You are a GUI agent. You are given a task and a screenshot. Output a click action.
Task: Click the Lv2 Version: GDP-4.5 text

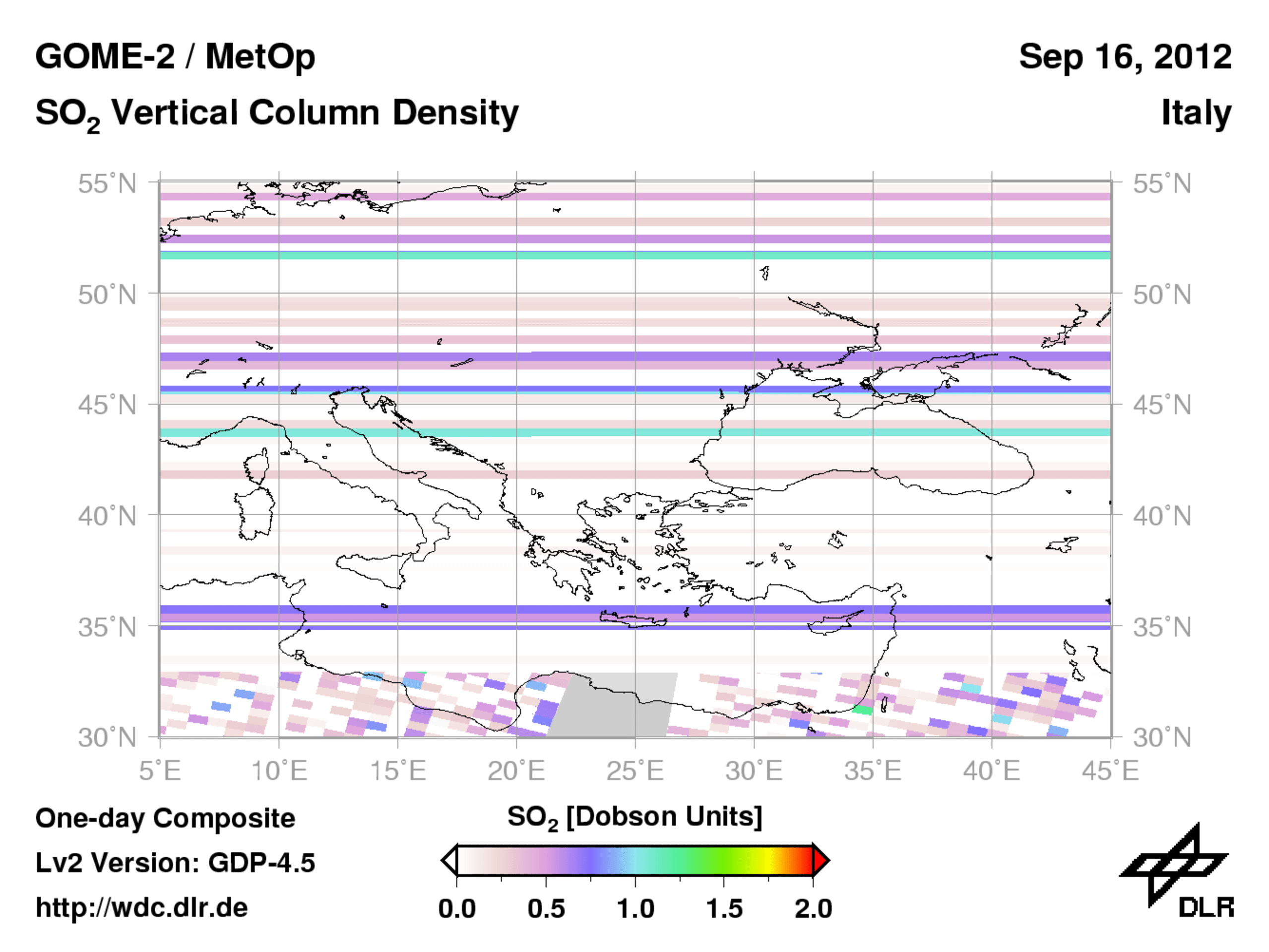pos(175,863)
